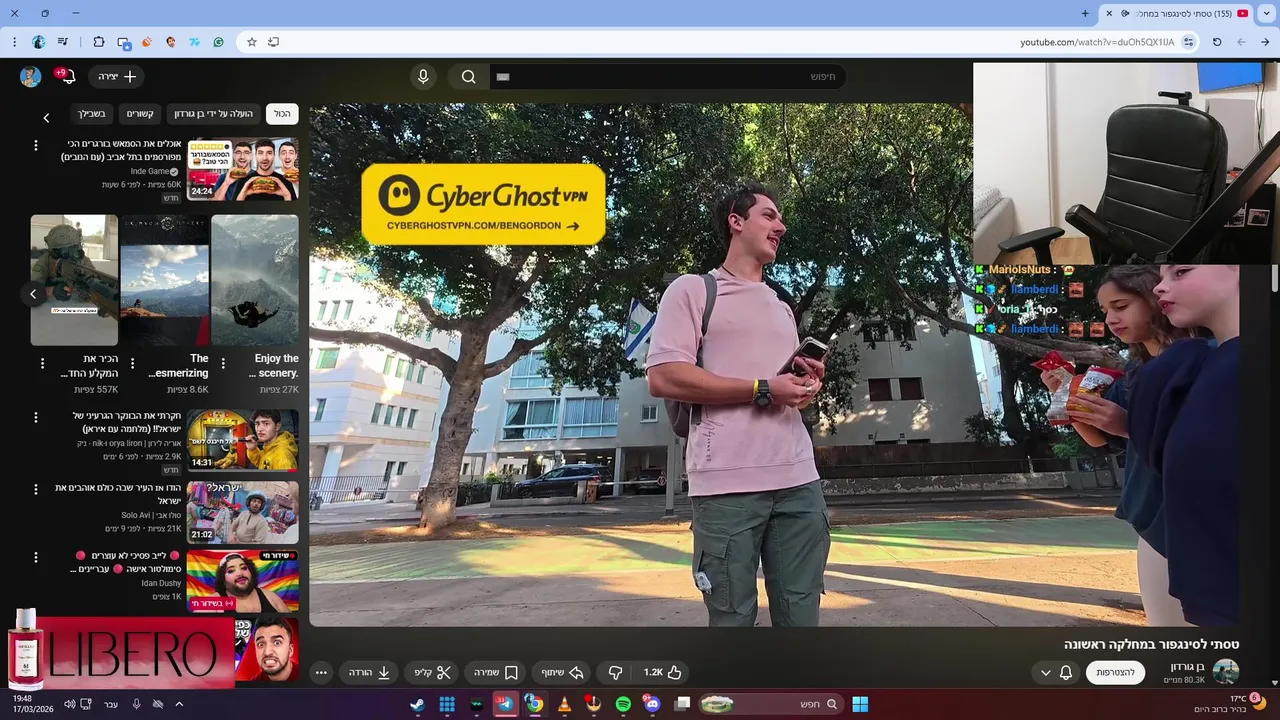Open Discord from the taskbar

pyautogui.click(x=653, y=704)
